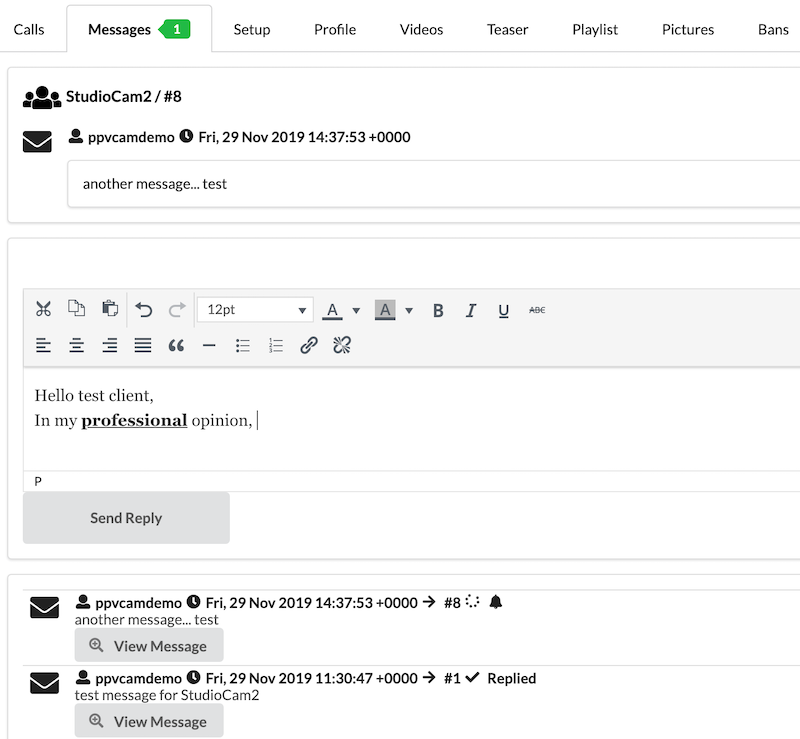
Task: Apply text color with underlined A
Action: pos(332,310)
